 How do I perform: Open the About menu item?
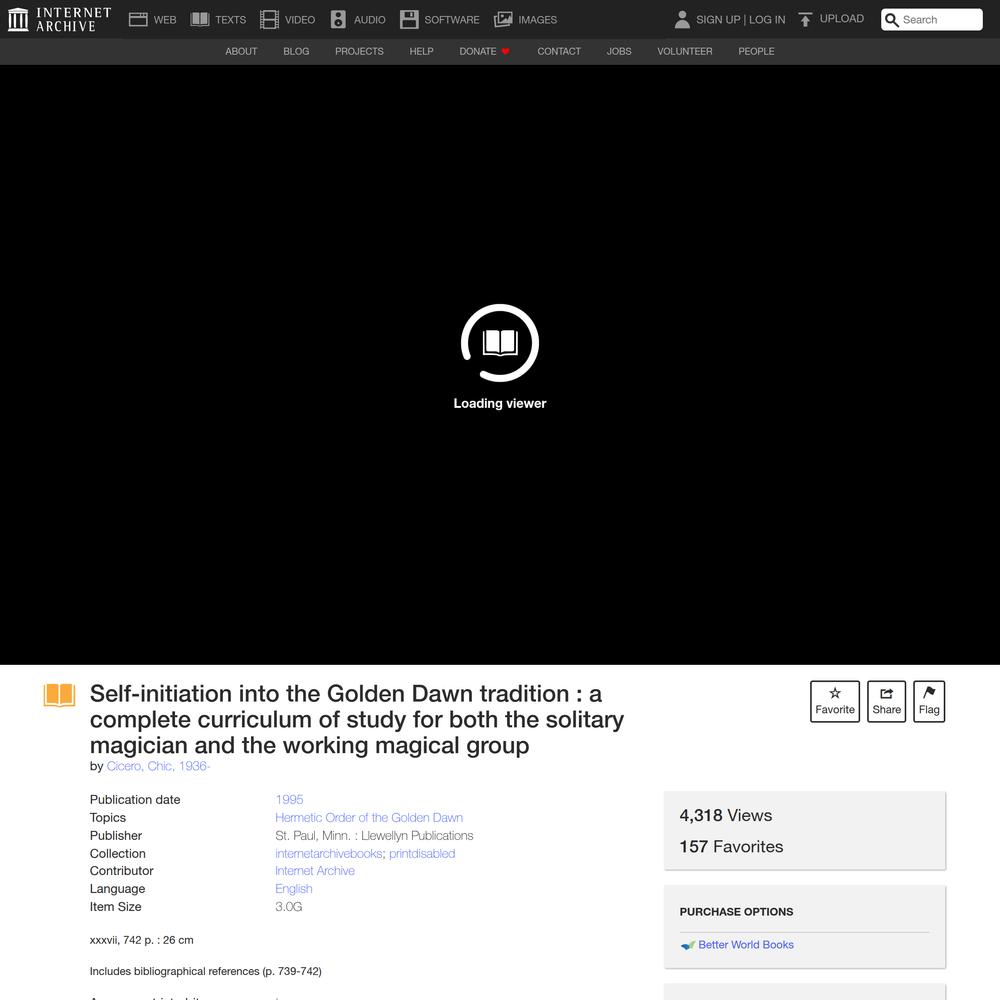(241, 51)
